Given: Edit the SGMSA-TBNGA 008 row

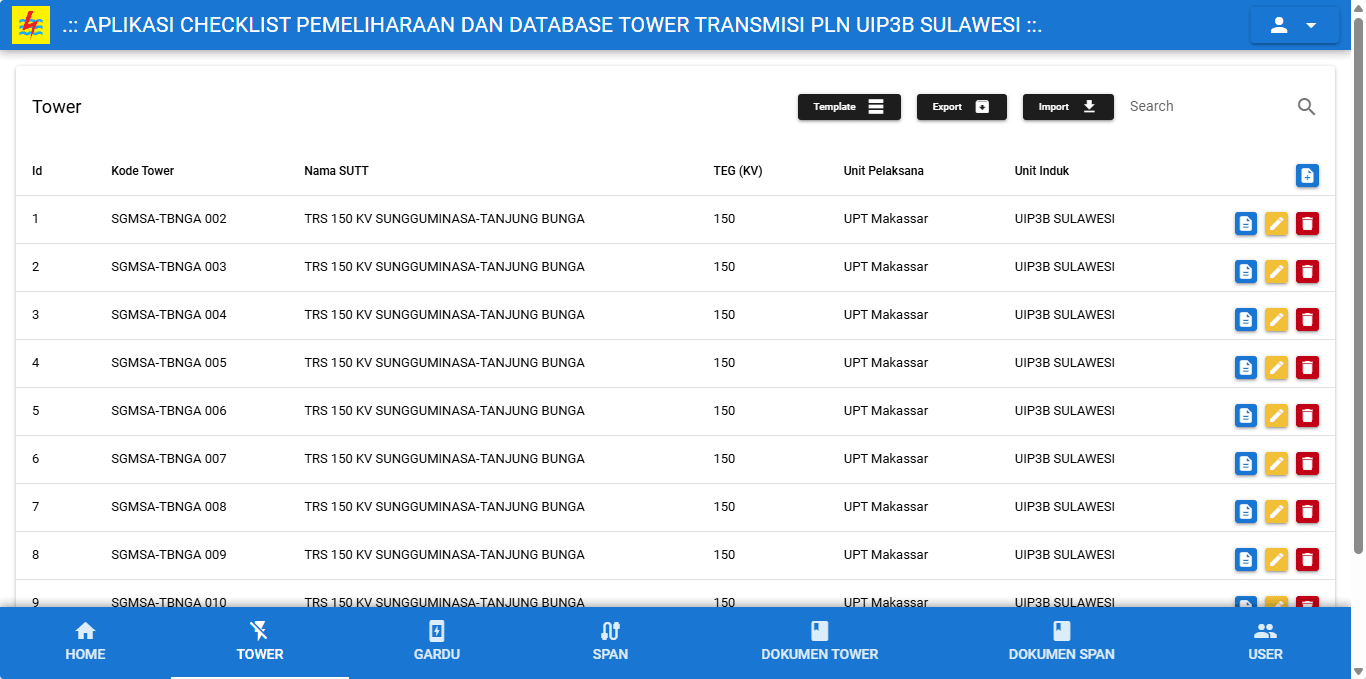Looking at the screenshot, I should click(1276, 511).
